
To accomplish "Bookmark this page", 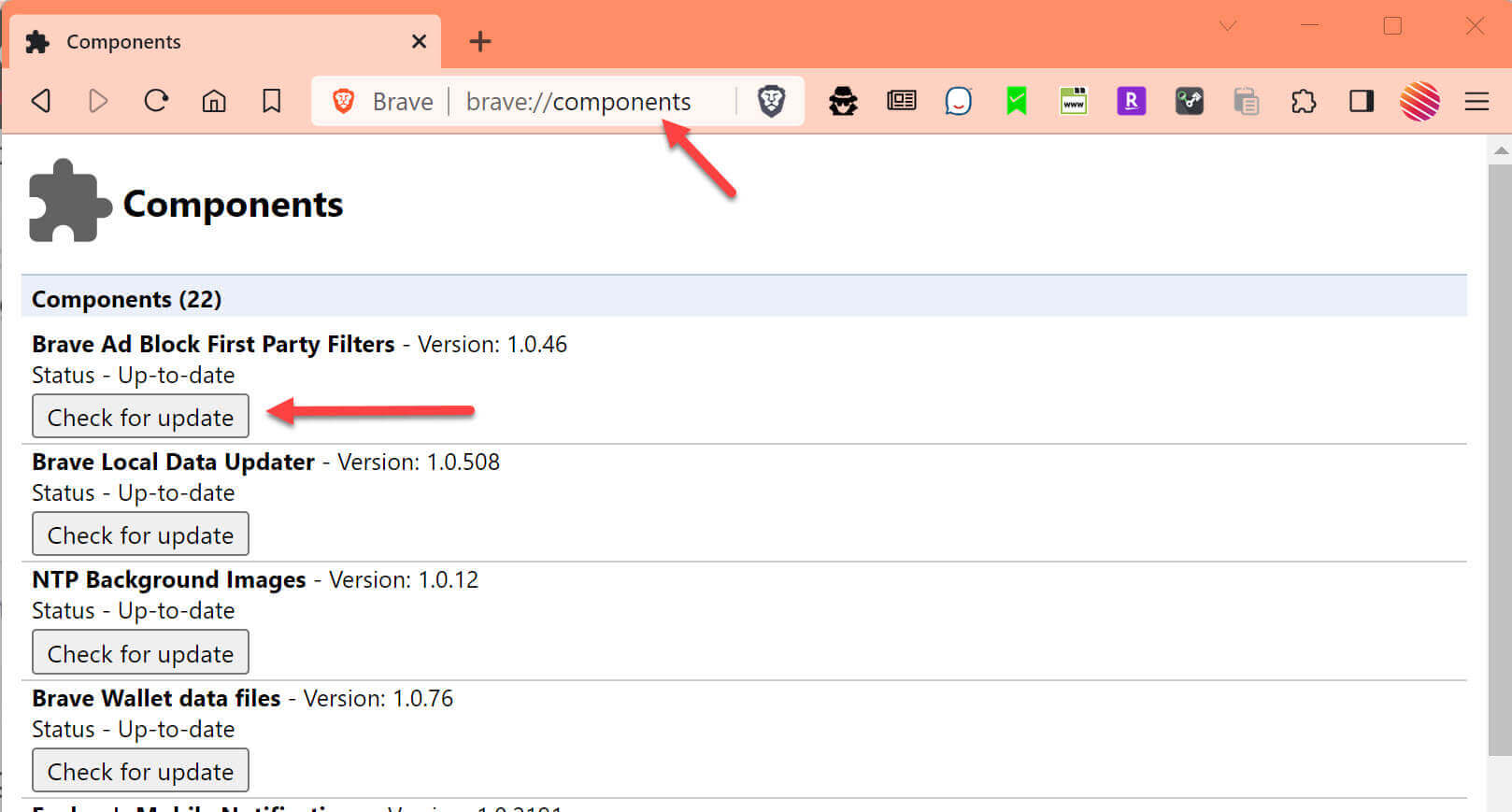I will (x=272, y=101).
